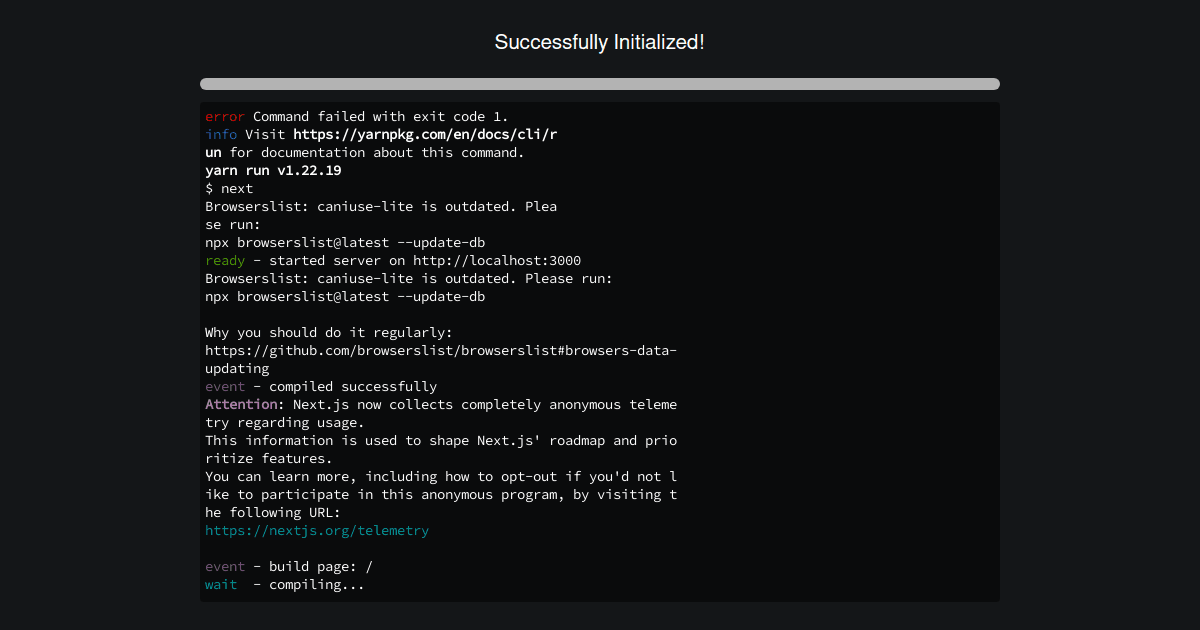Select the "build page: /" event line
This screenshot has height=630, width=1200.
pos(320,567)
